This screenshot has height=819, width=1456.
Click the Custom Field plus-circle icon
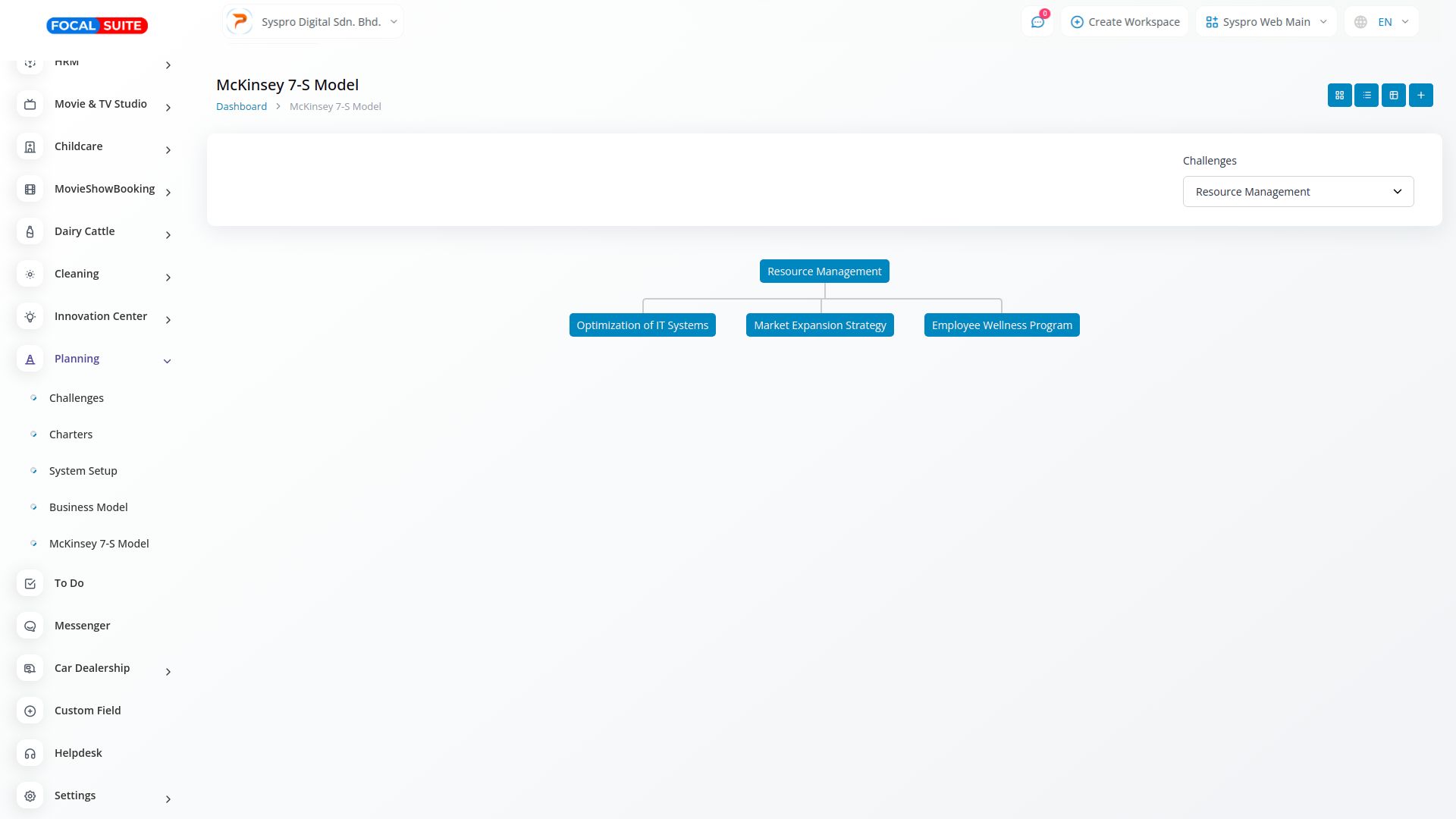point(30,711)
